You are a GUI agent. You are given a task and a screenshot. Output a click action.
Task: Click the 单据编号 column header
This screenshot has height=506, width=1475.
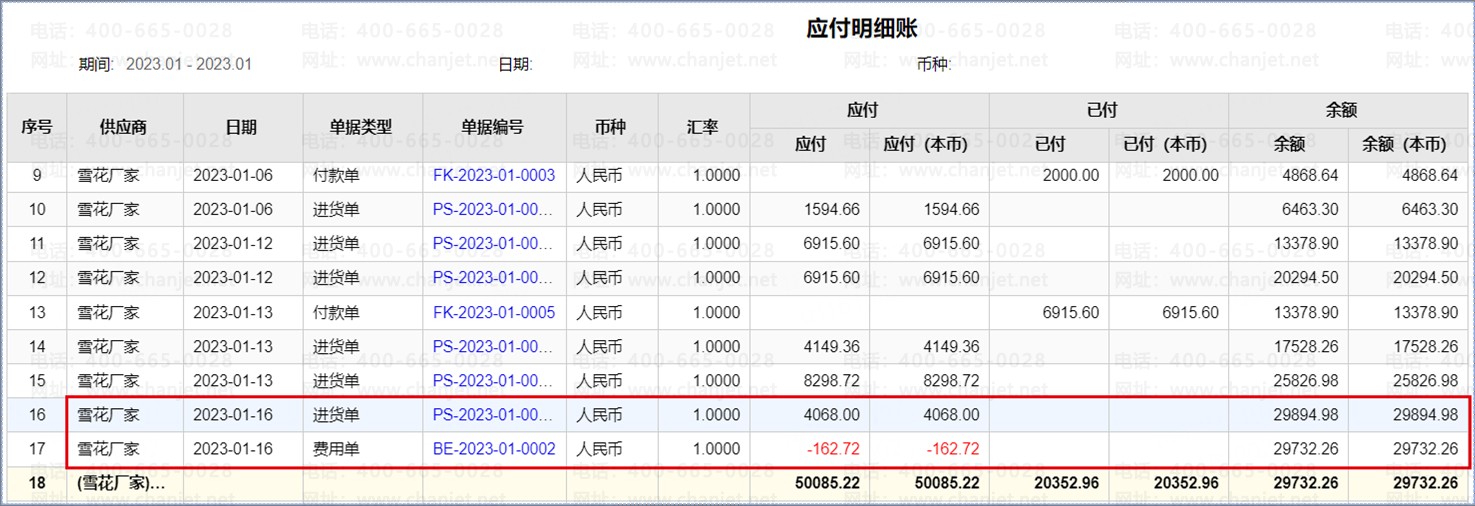[x=493, y=127]
